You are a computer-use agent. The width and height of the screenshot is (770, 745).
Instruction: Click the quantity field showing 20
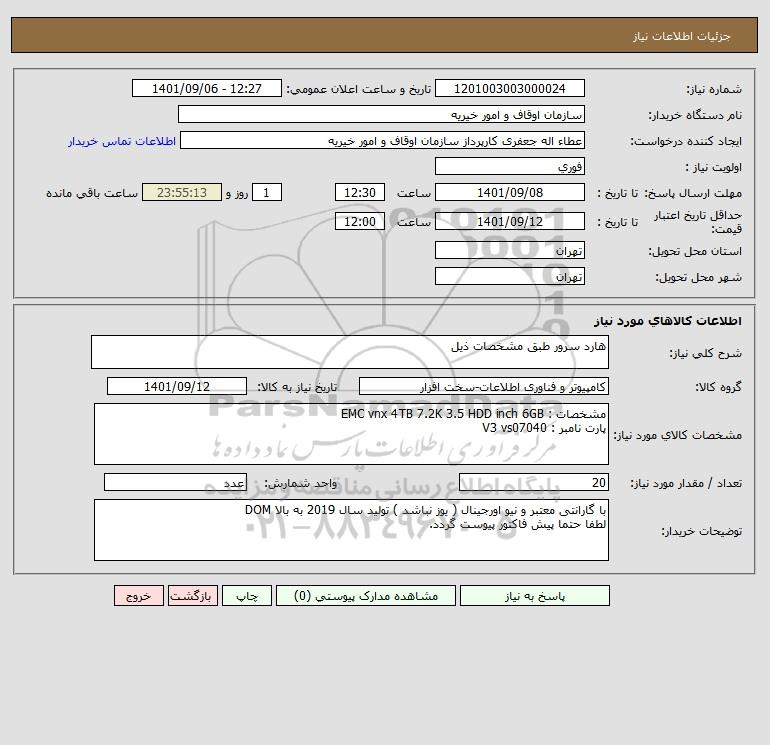534,482
